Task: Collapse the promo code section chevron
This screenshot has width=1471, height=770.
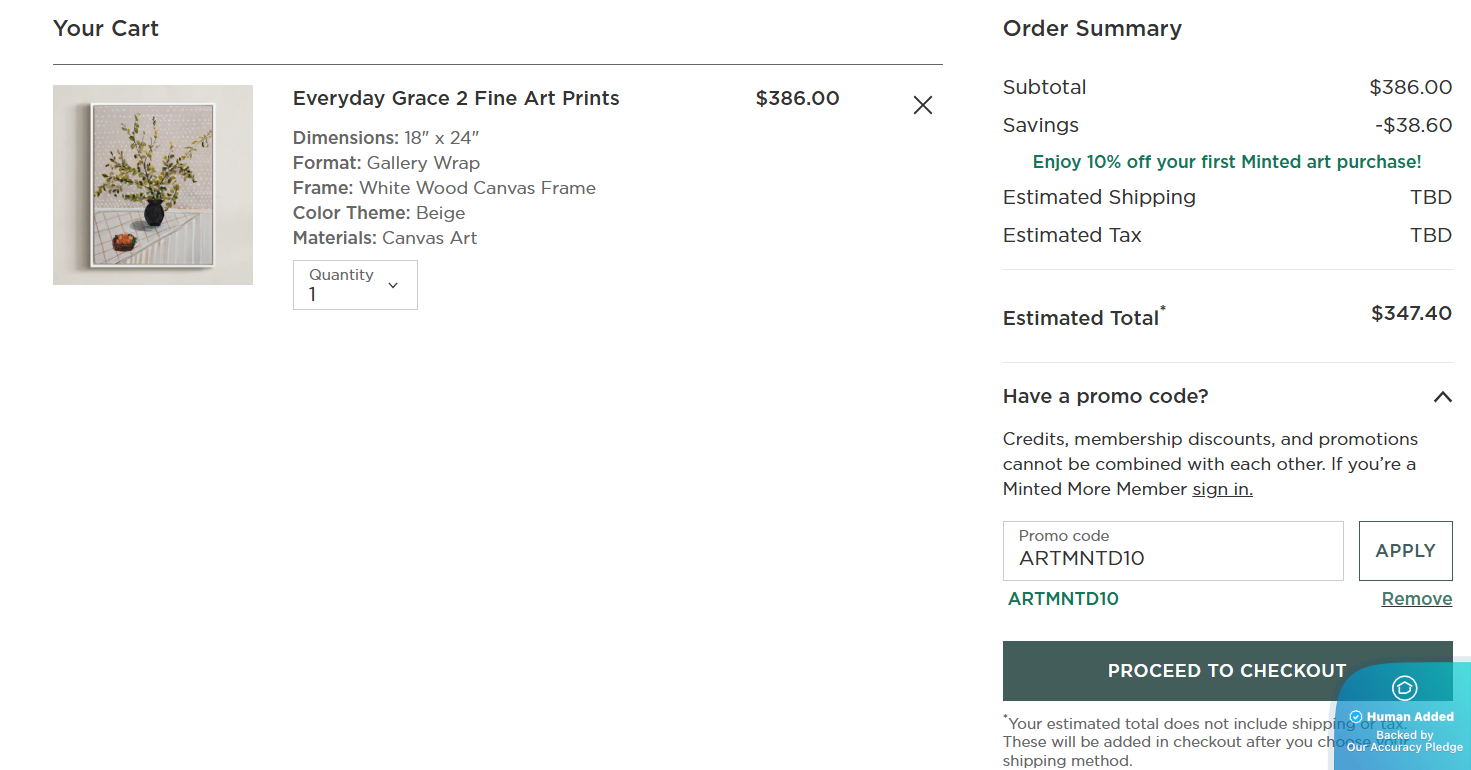Action: (x=1441, y=397)
